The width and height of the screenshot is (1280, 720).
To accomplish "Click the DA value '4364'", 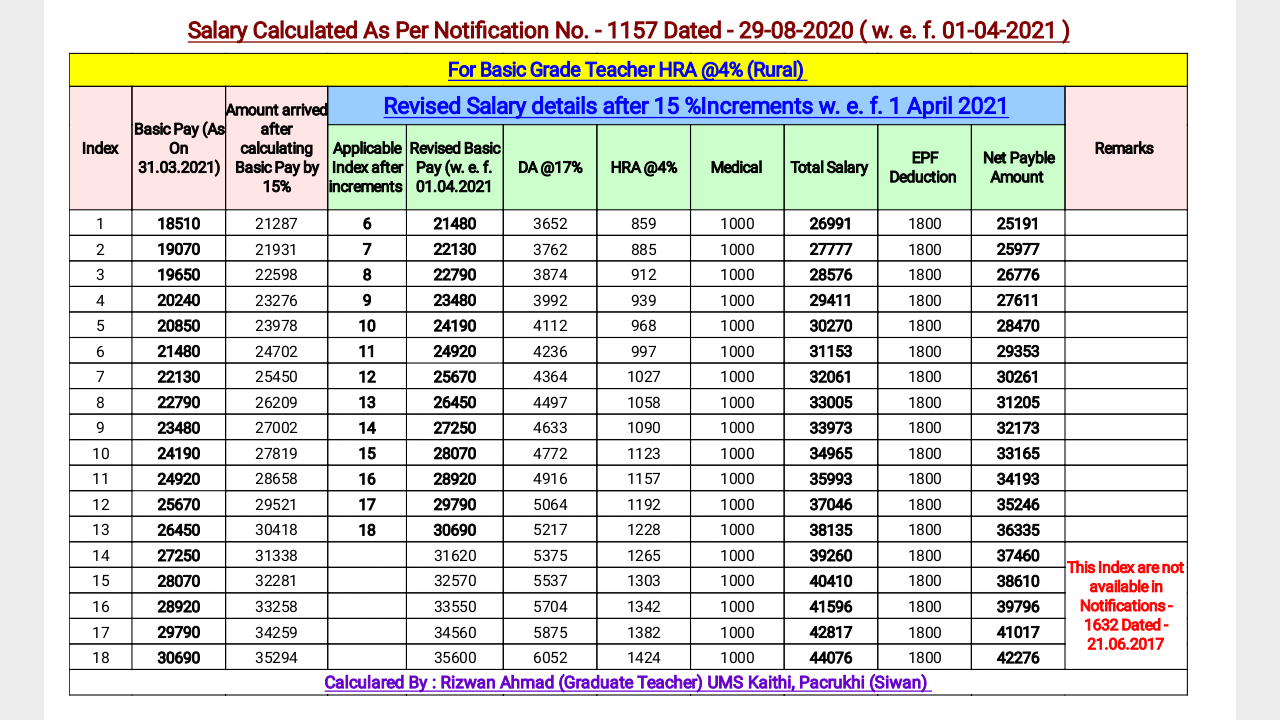I will tap(550, 377).
